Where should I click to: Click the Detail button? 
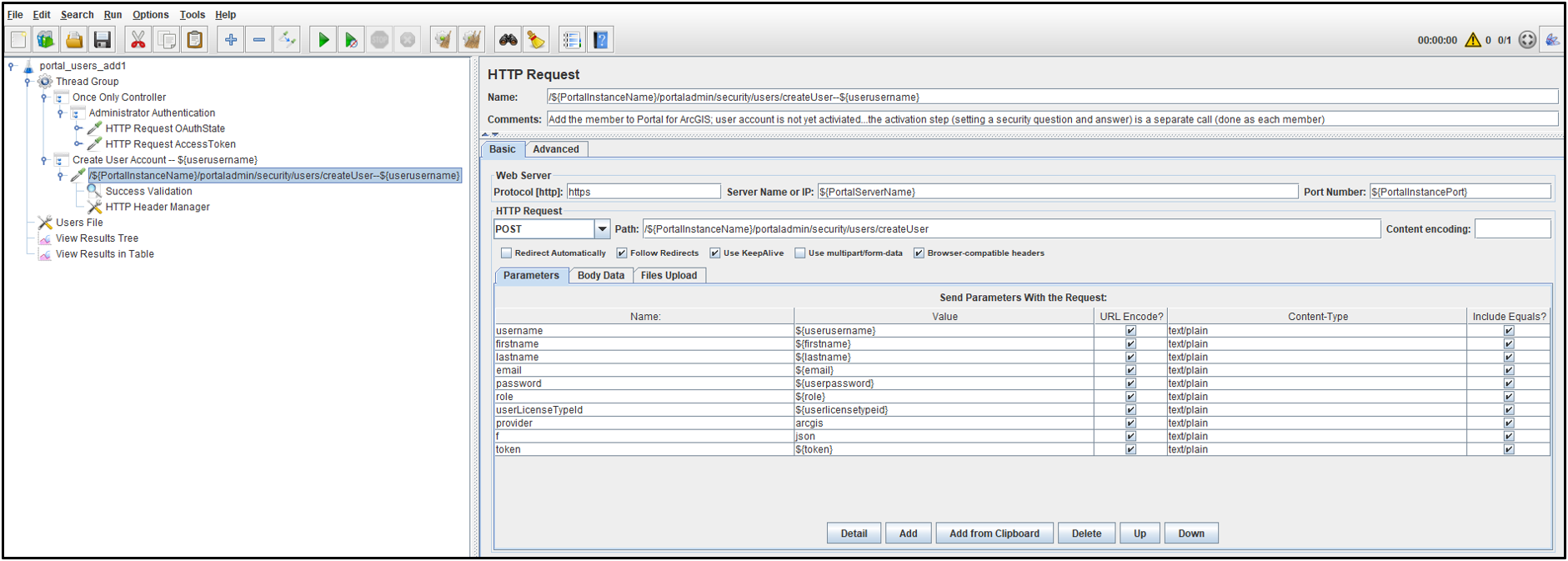coord(854,533)
